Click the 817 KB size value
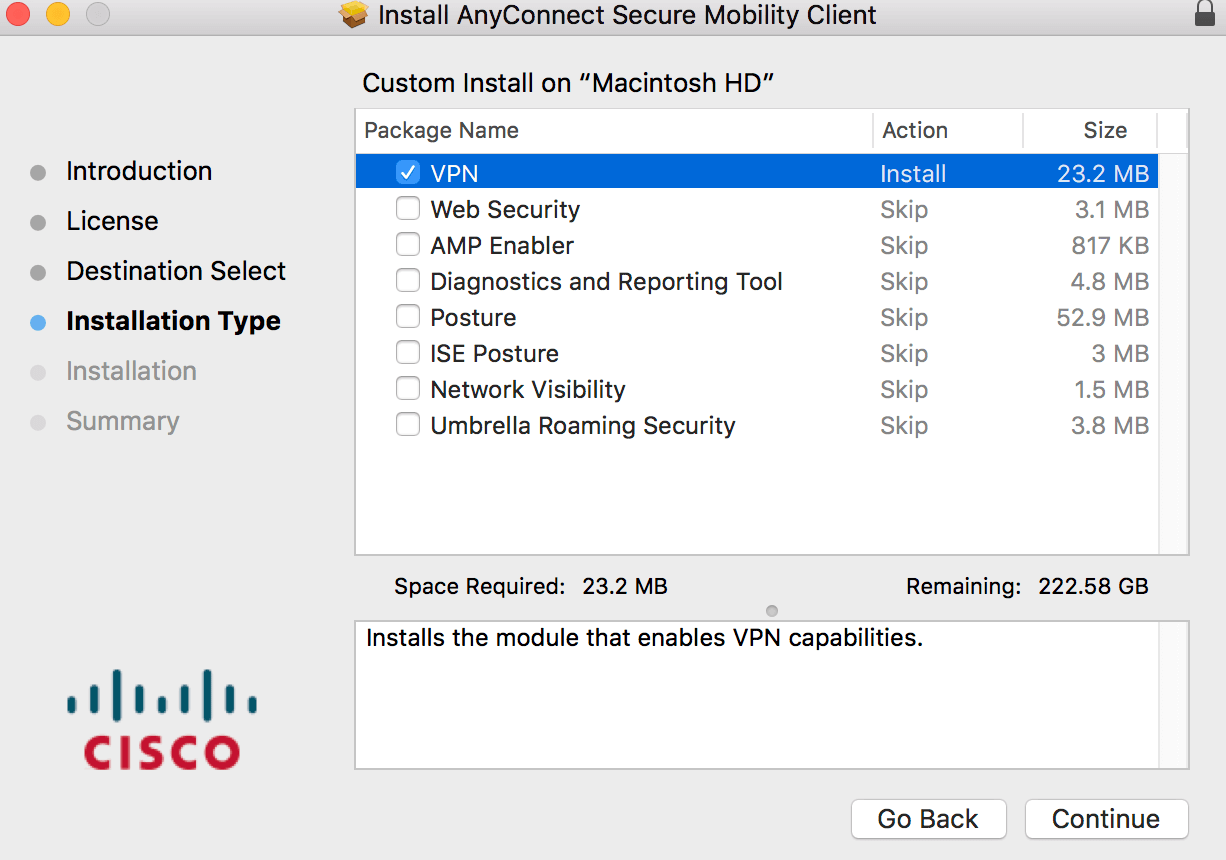 [1110, 245]
